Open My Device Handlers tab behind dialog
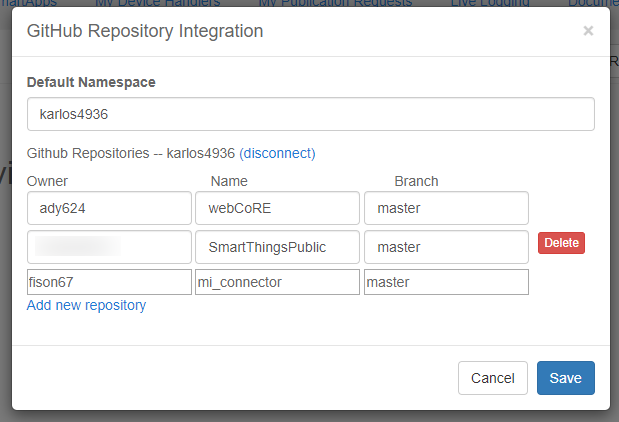Viewport: 619px width, 422px height. point(158,3)
